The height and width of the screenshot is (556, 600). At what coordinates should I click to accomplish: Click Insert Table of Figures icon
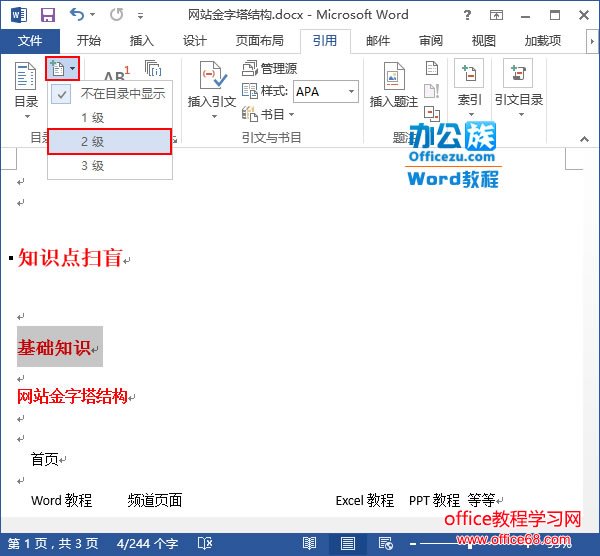pyautogui.click(x=432, y=68)
